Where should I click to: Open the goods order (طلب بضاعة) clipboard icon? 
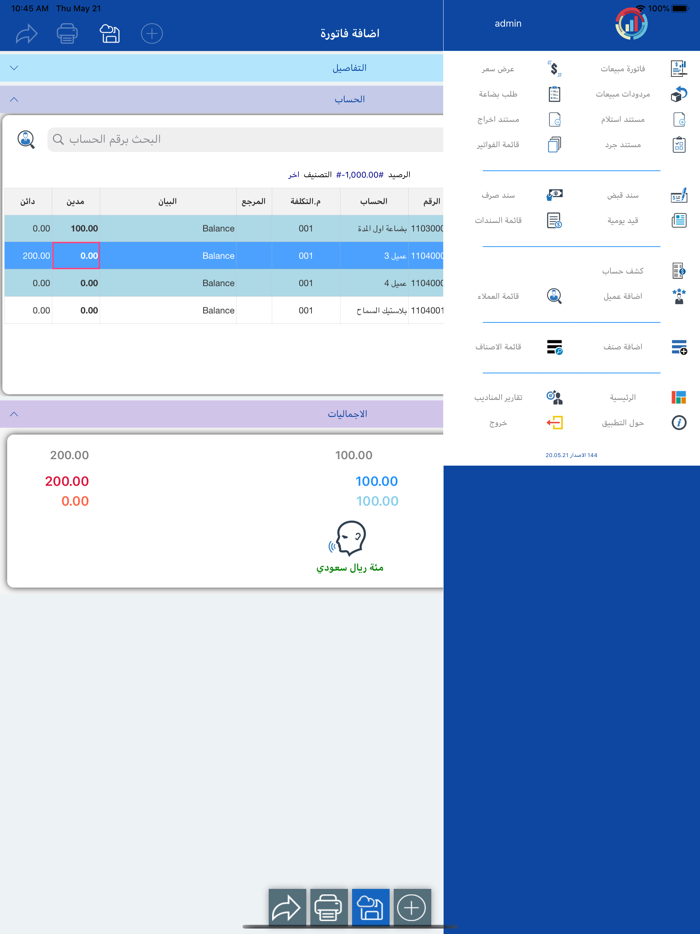tap(555, 94)
